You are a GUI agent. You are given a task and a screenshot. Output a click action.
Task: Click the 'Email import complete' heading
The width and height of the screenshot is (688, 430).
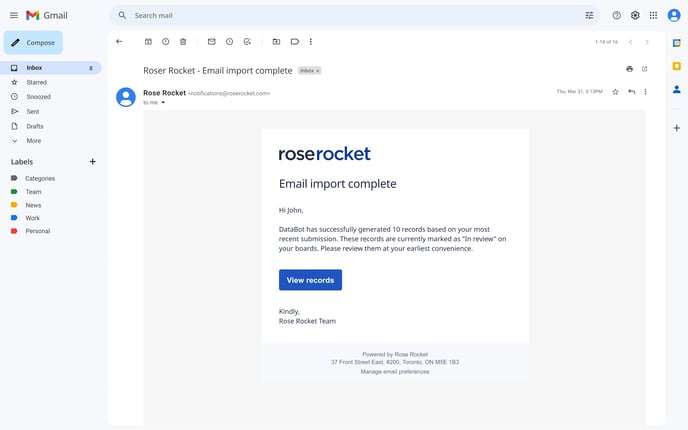click(337, 183)
